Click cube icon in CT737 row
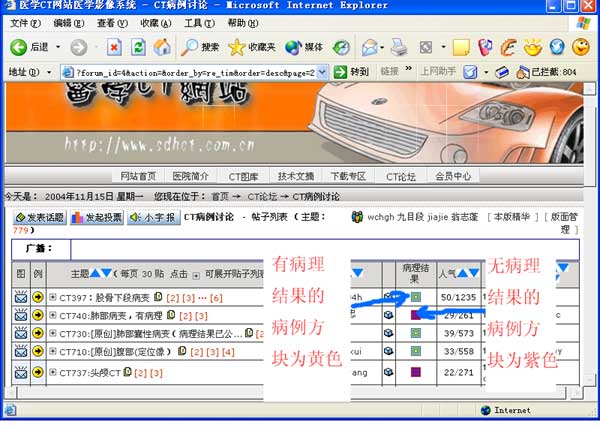Viewport: 600px width, 428px height. coord(388,371)
